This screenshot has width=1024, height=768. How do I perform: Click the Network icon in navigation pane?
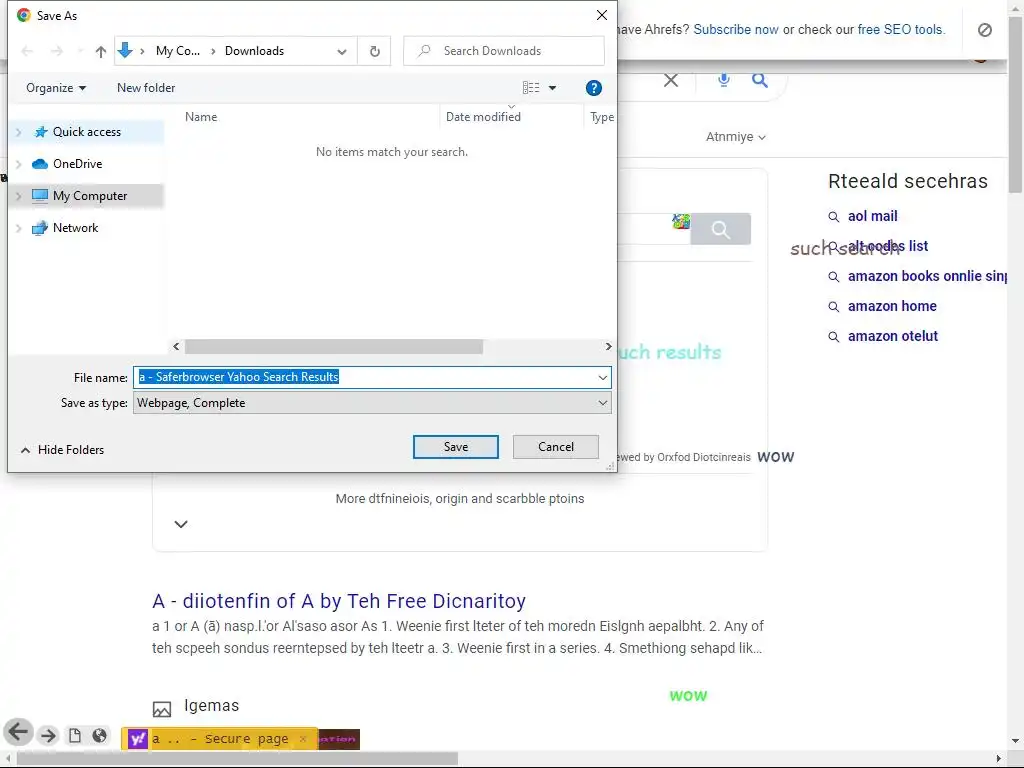tap(40, 228)
